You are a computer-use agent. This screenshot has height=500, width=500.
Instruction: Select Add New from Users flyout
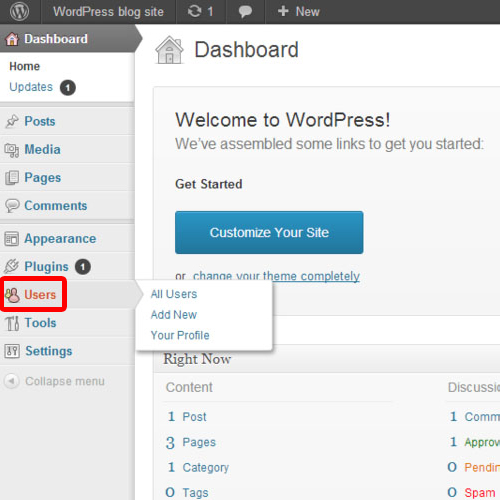174,315
